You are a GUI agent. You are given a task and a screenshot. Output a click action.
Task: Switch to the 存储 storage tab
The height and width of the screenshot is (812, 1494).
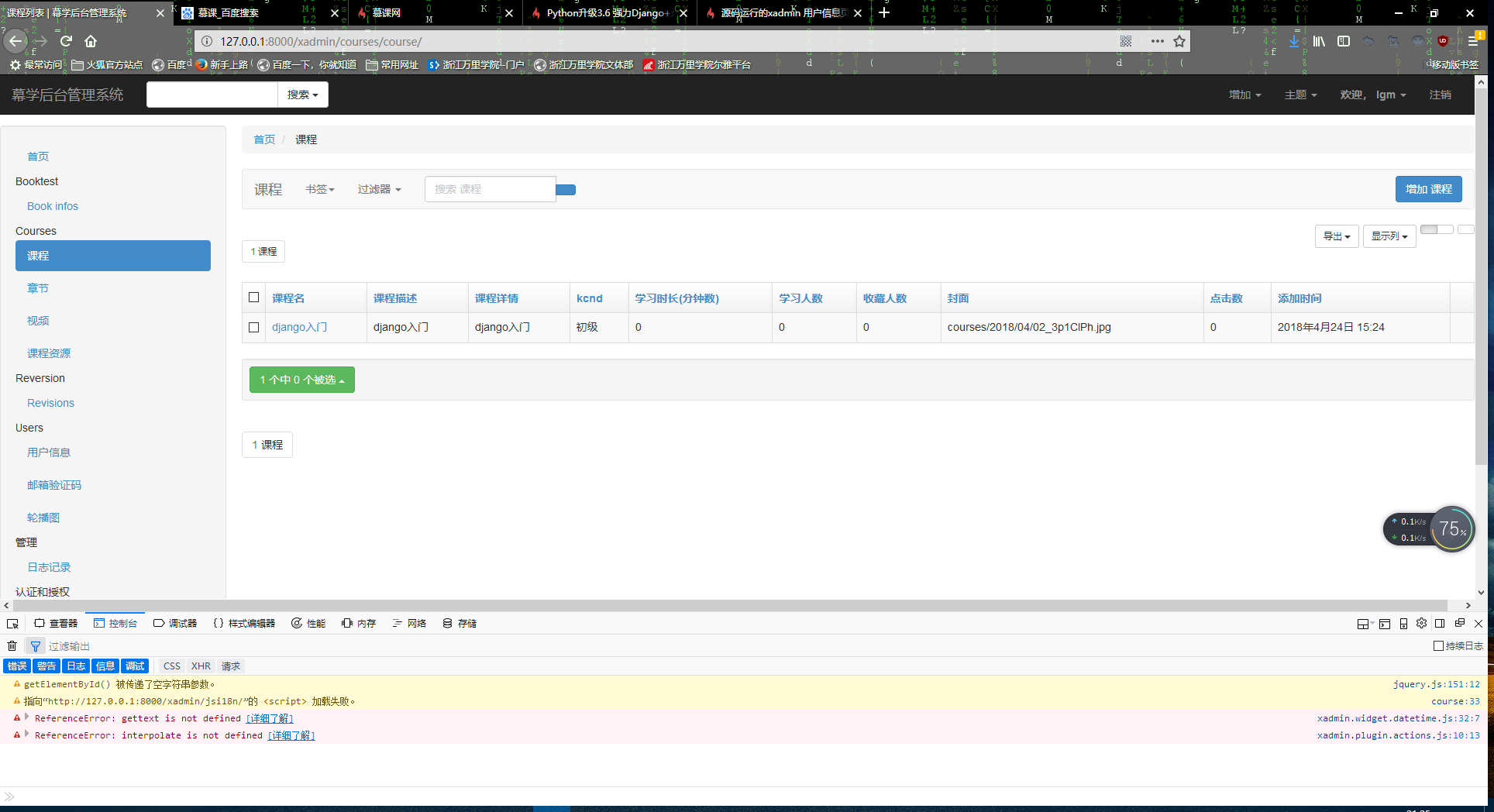click(x=460, y=624)
